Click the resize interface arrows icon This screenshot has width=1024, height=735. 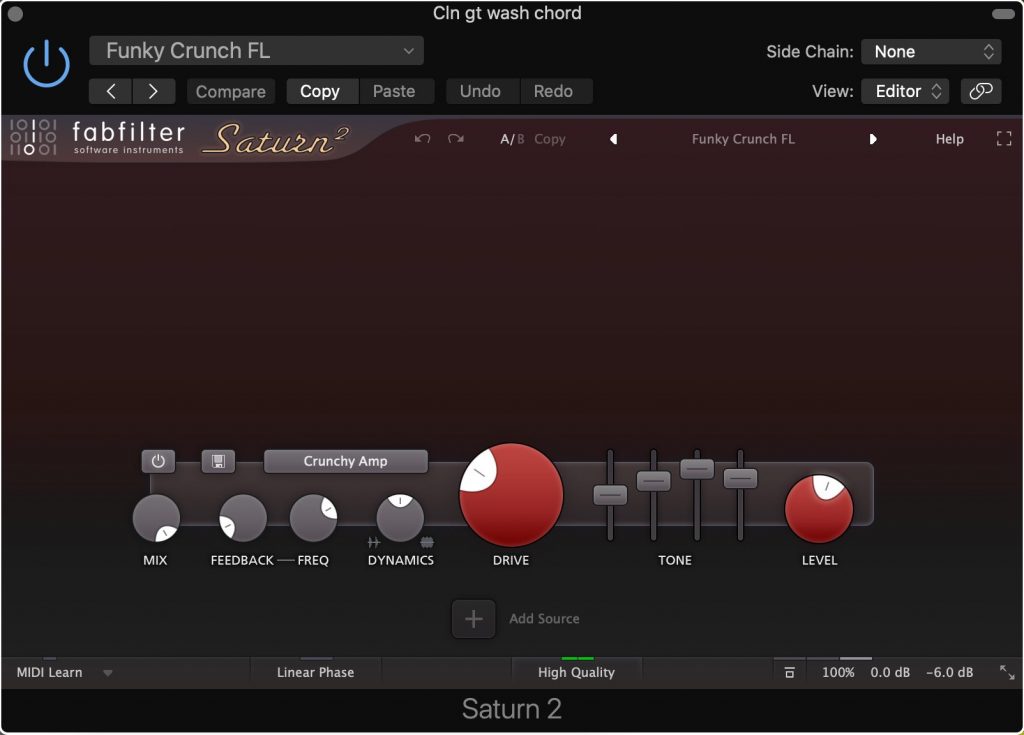tap(1006, 672)
